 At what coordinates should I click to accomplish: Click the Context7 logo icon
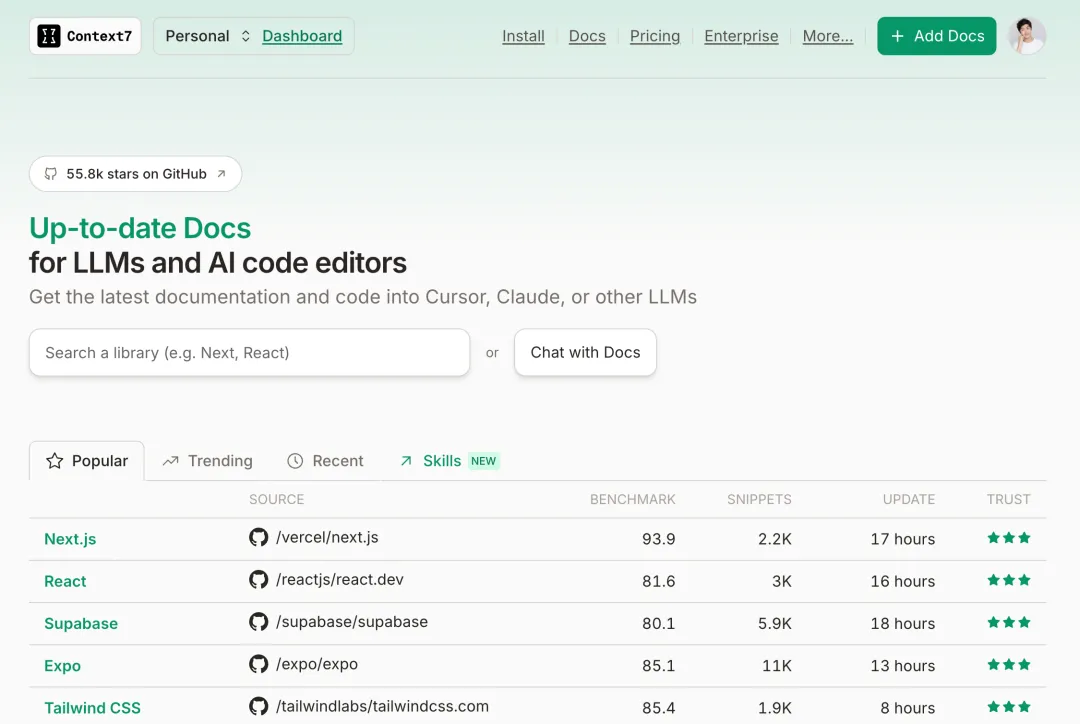(x=48, y=36)
